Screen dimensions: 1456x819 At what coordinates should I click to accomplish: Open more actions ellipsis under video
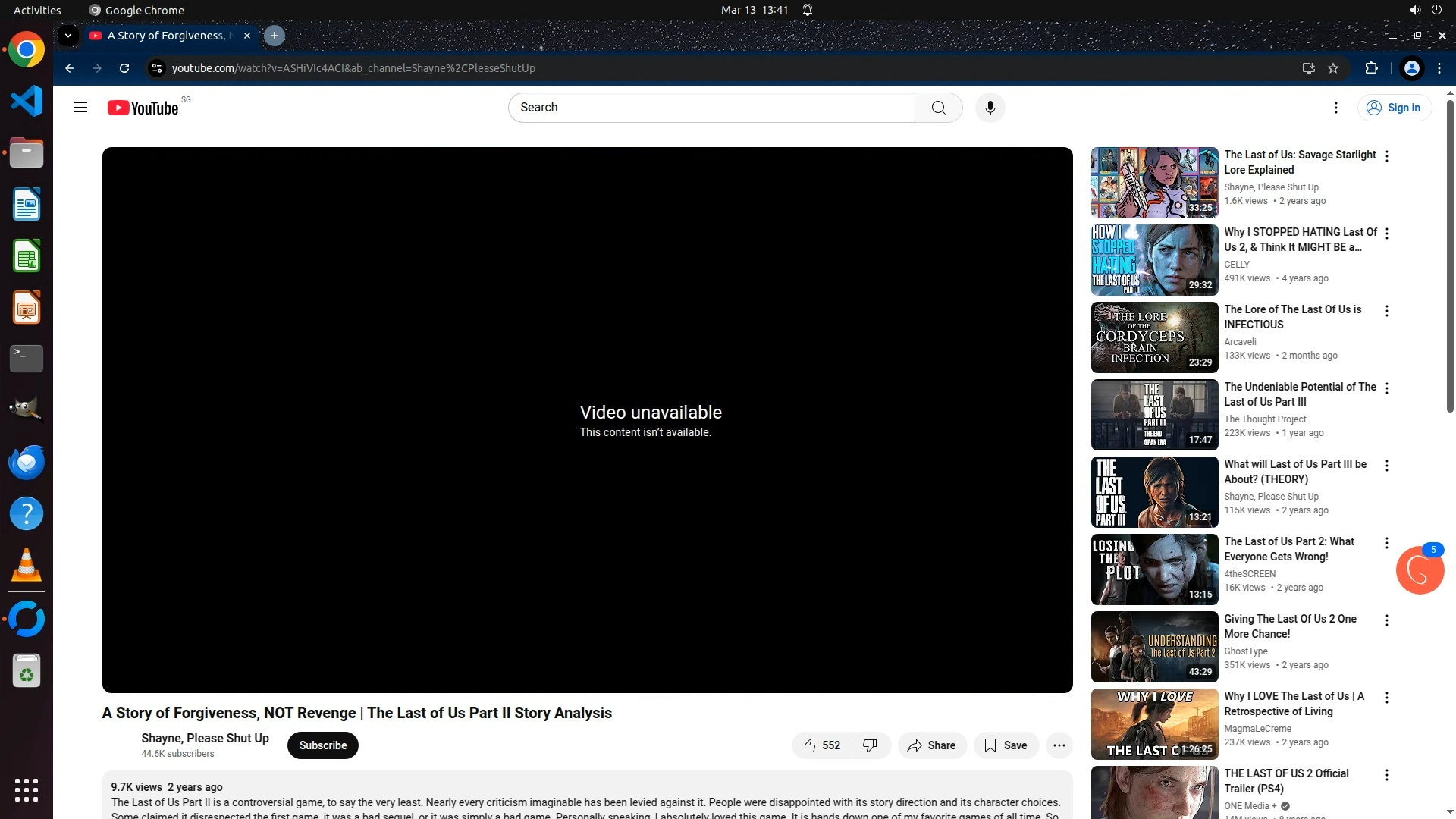[x=1059, y=745]
